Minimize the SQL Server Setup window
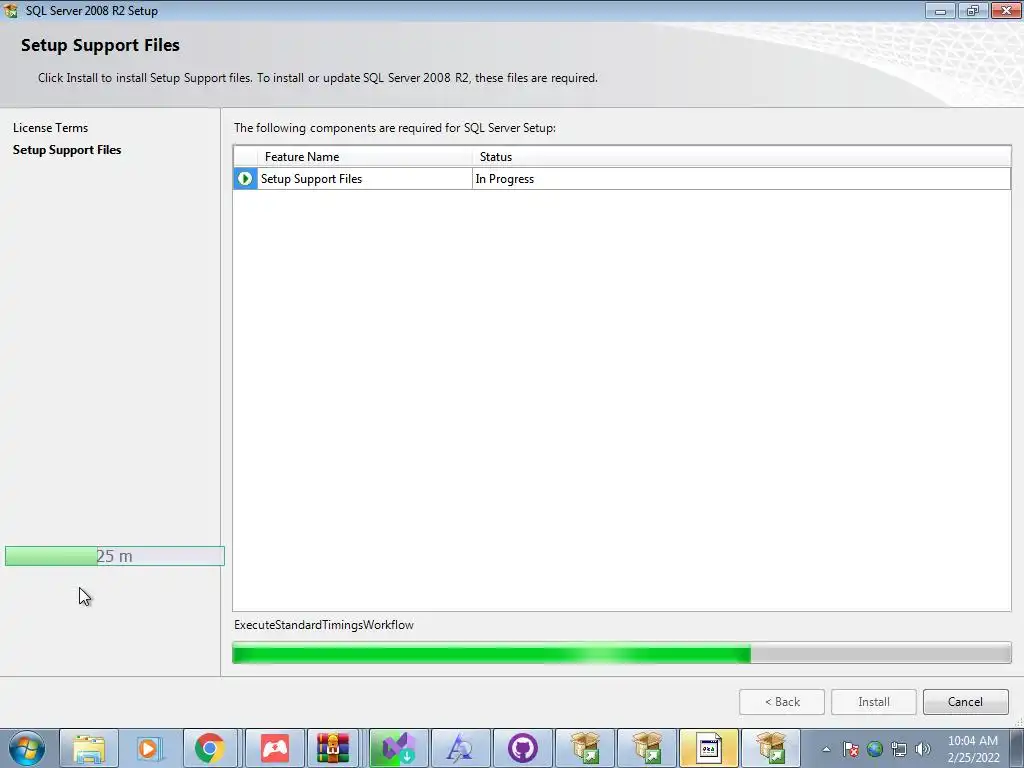 point(940,10)
